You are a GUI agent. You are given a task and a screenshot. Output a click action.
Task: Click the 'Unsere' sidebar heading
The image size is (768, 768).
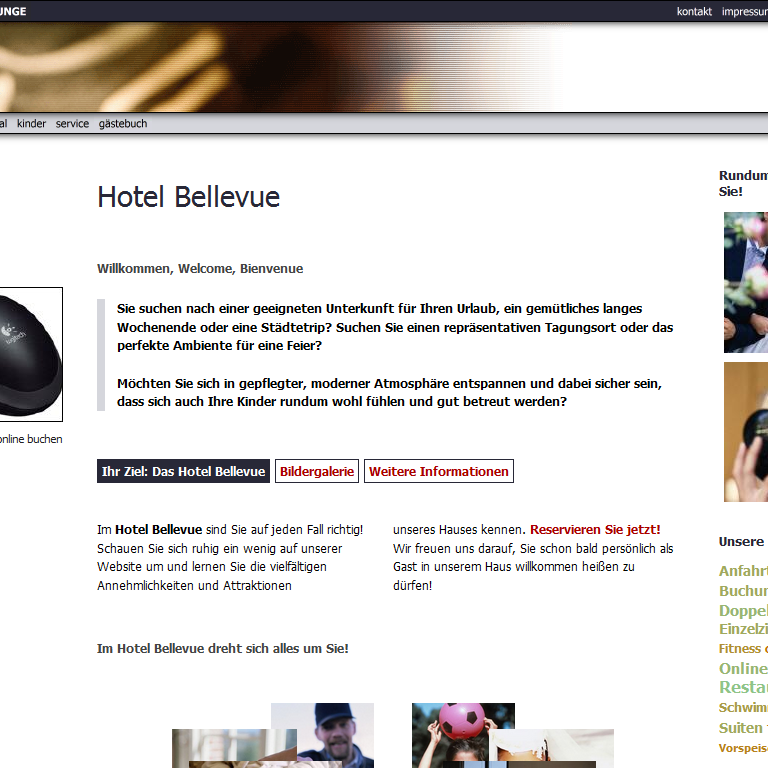click(742, 542)
